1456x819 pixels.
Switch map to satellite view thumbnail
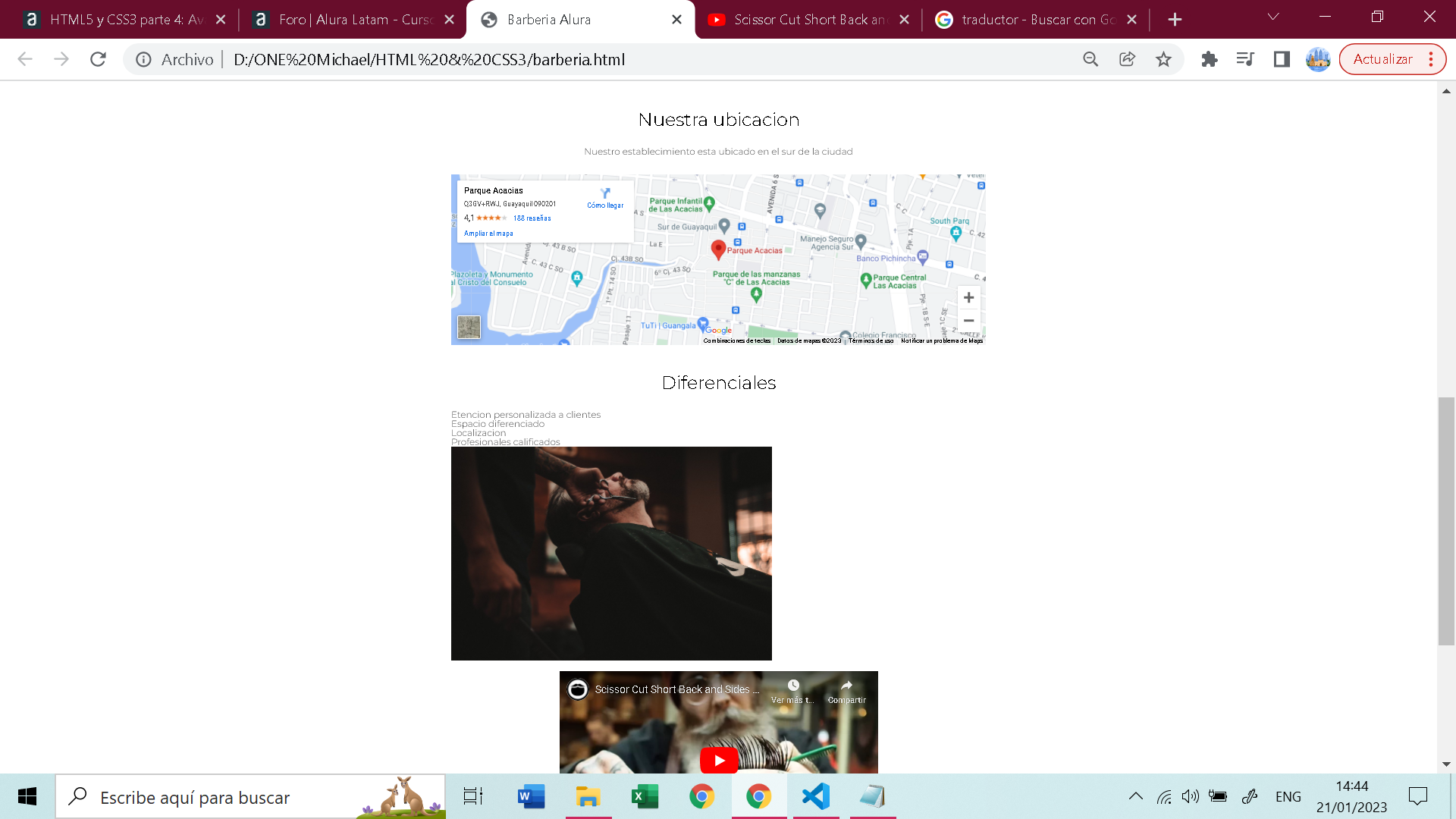469,328
